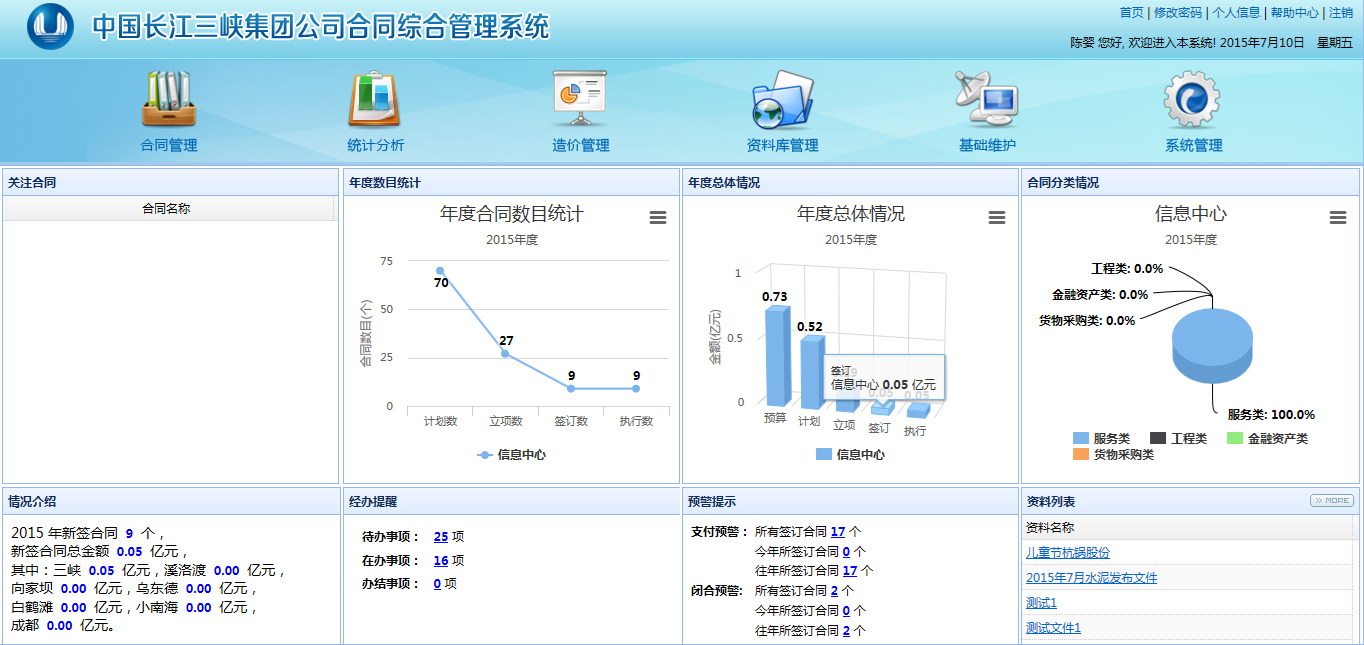Click the 服务类: 100.0% pie label
1364x645 pixels.
point(1271,415)
